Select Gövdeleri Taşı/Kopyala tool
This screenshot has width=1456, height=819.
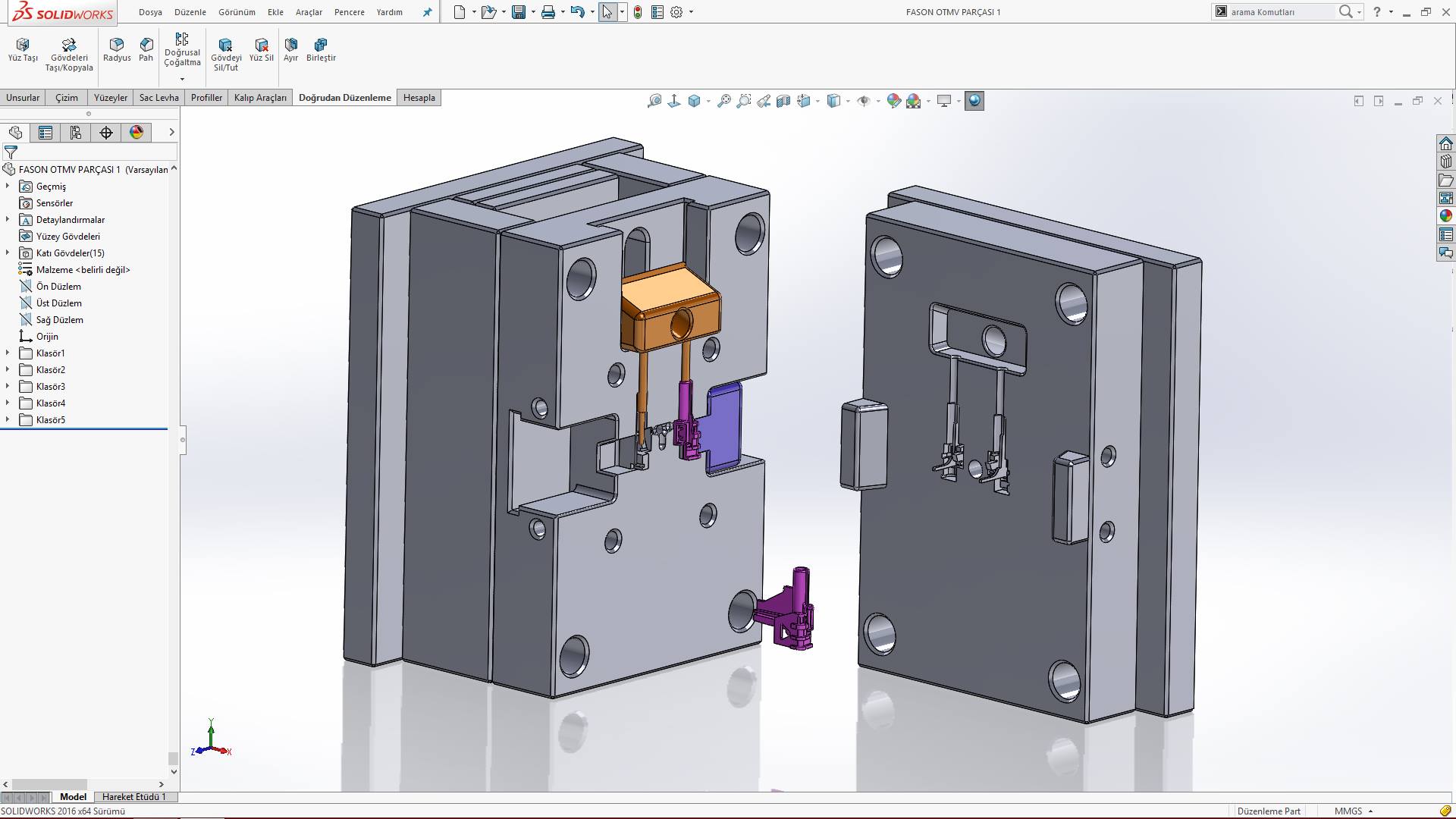[69, 55]
